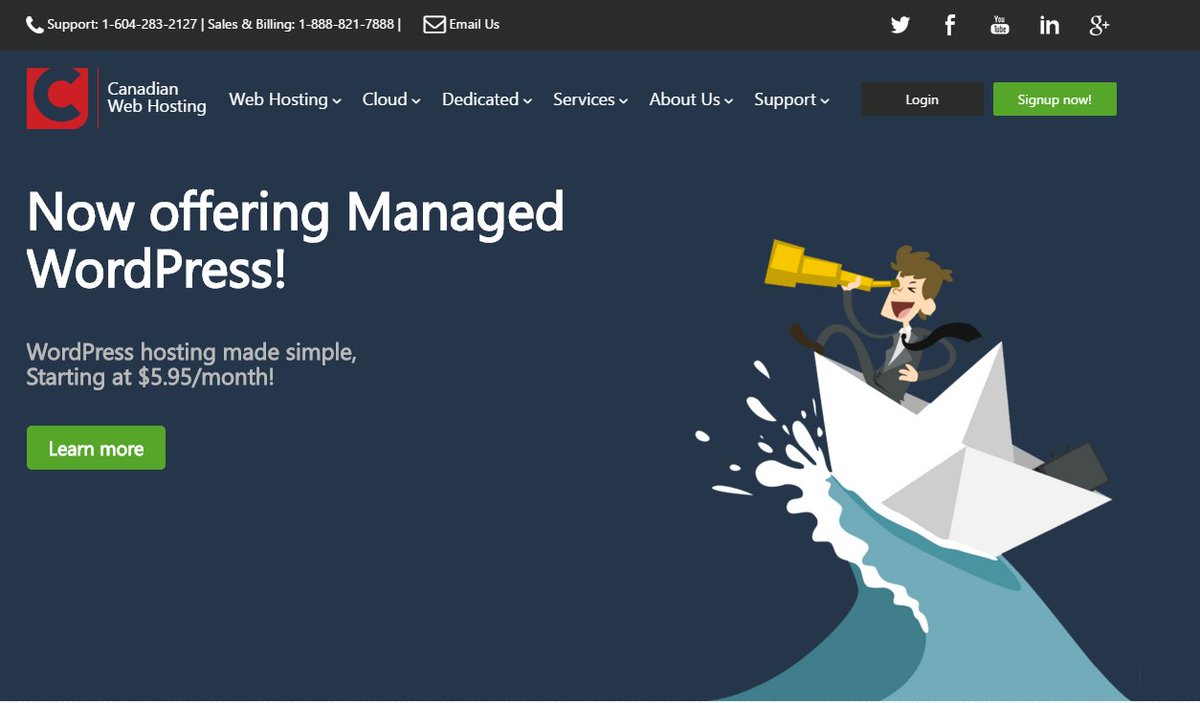Click the Now offering Managed WordPress! headline

tap(296, 240)
